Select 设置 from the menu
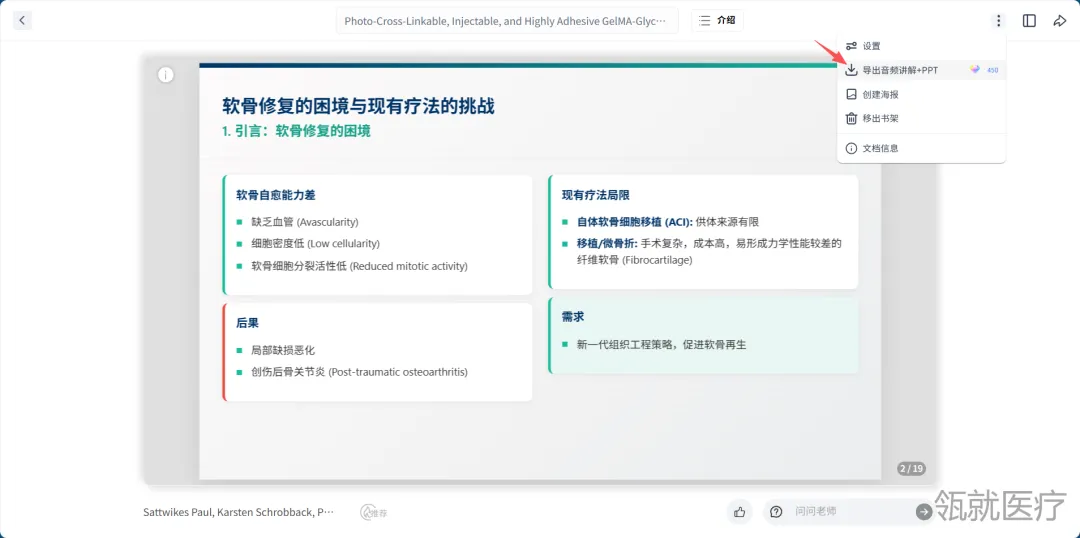This screenshot has height=538, width=1080. 921,46
